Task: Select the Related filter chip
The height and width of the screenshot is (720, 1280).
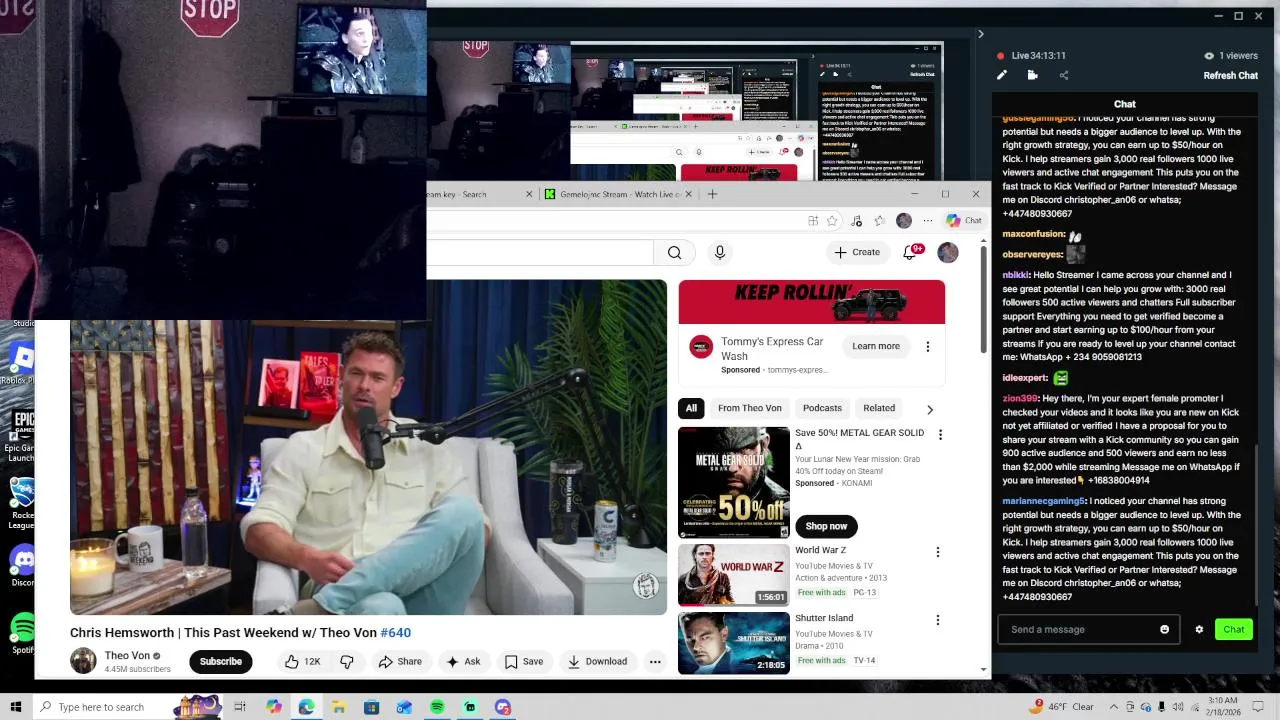Action: 879,408
